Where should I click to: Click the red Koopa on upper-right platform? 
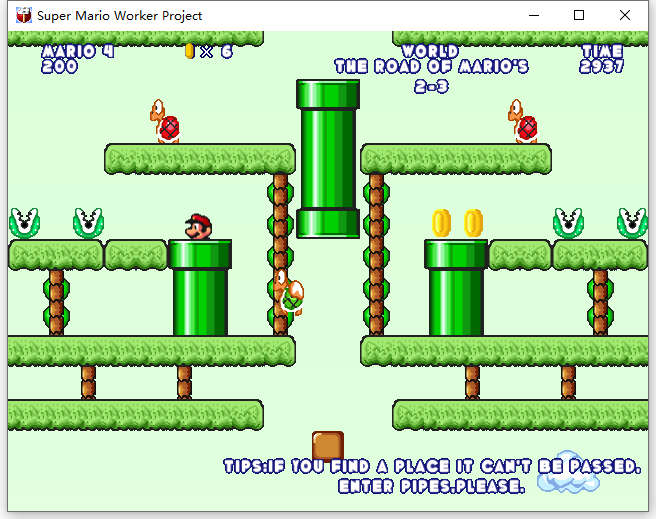(523, 122)
